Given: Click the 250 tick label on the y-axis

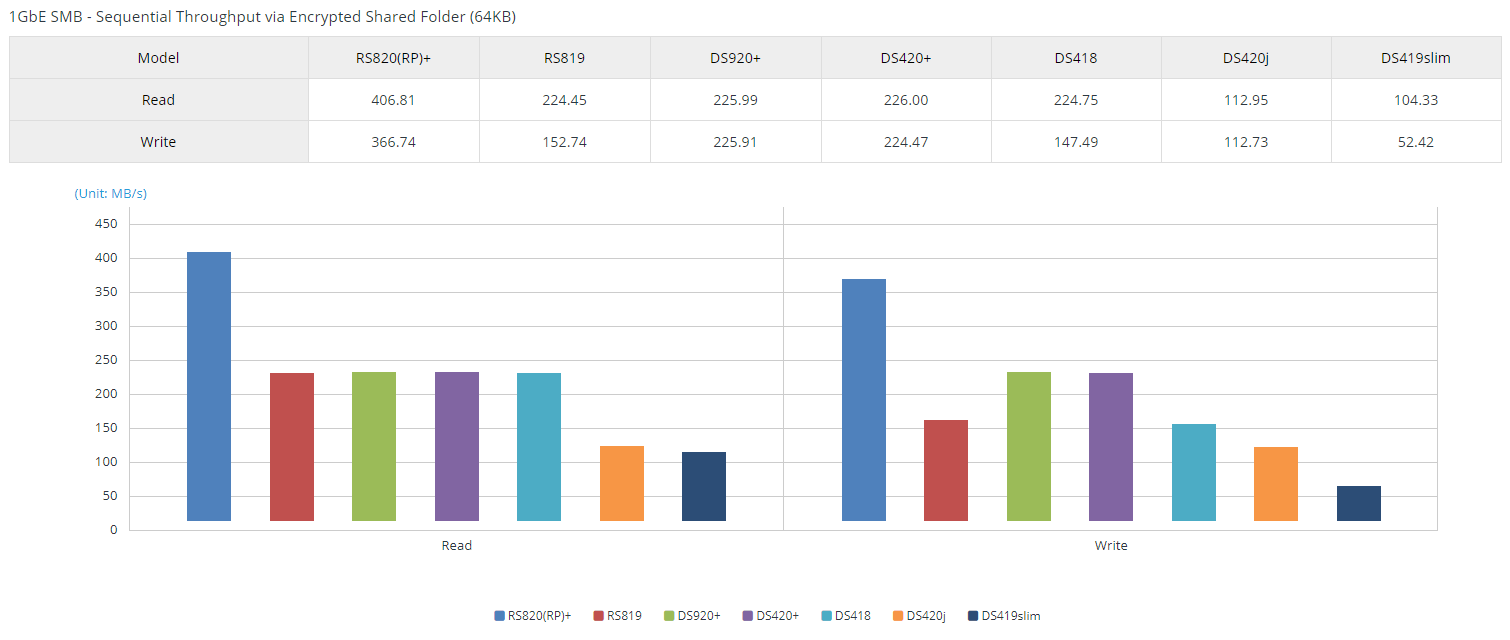Looking at the screenshot, I should (x=107, y=360).
